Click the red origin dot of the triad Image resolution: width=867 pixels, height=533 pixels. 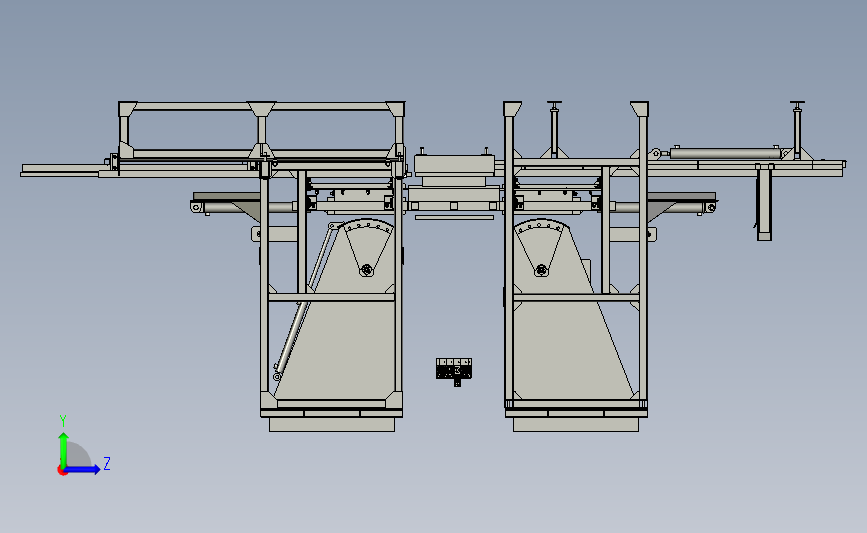[x=62, y=471]
